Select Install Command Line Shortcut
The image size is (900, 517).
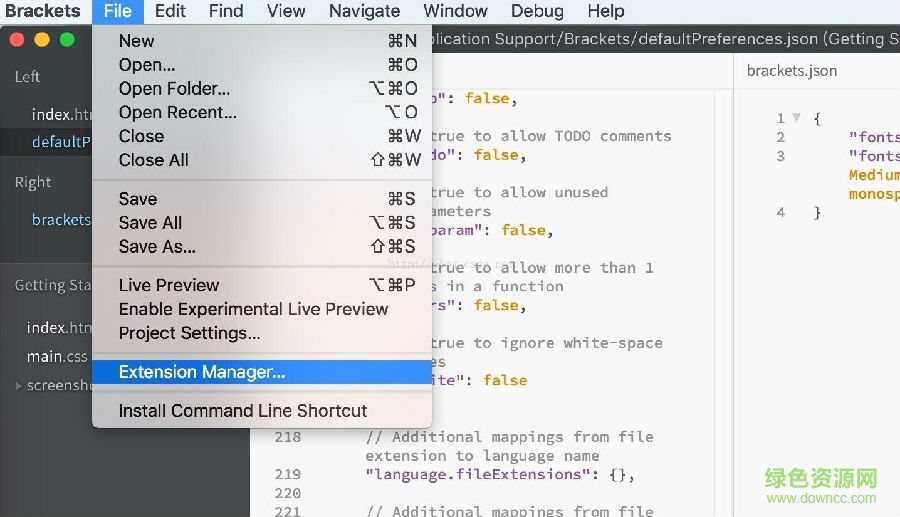tap(243, 411)
